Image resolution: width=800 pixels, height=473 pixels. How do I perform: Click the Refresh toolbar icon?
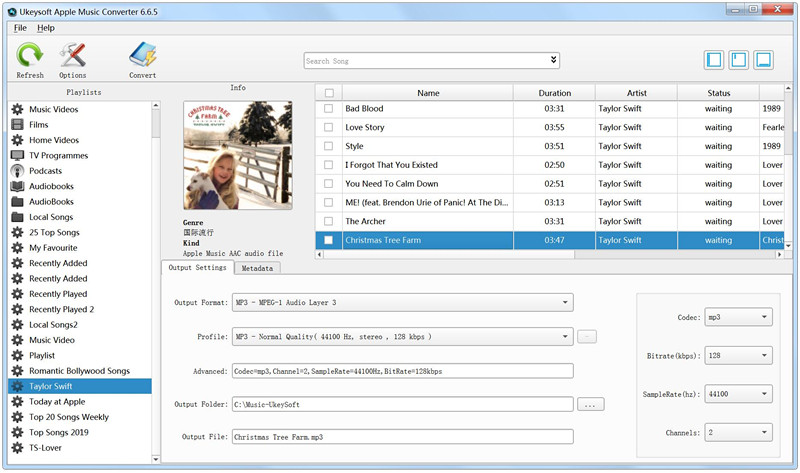pos(30,55)
